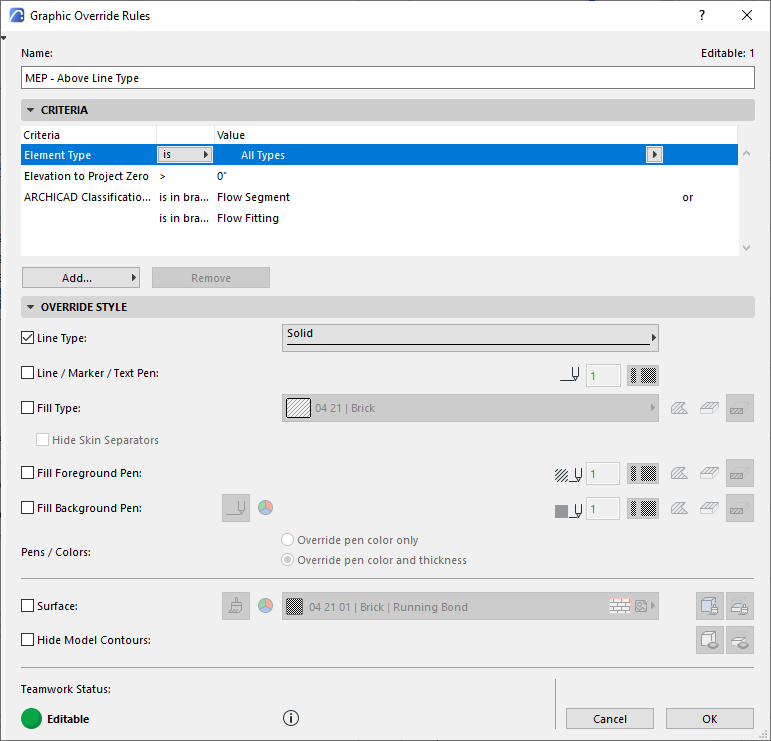The image size is (771, 741).
Task: Click the Archicad app icon in title bar
Action: tap(17, 15)
